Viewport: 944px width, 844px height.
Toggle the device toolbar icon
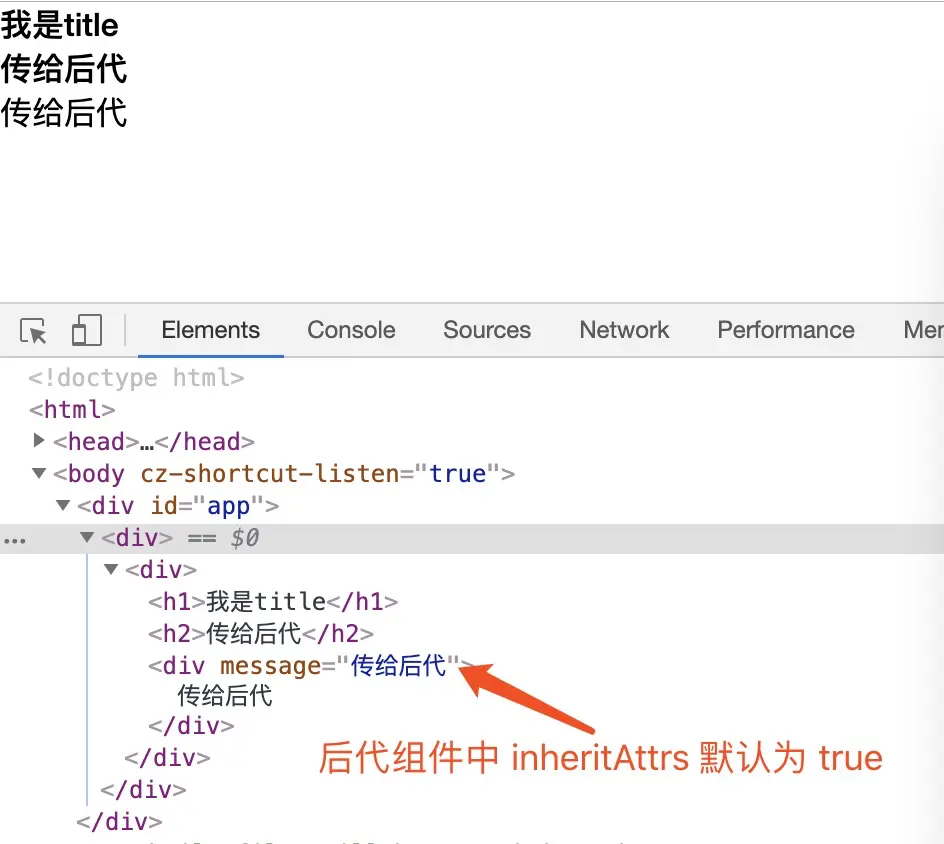86,329
